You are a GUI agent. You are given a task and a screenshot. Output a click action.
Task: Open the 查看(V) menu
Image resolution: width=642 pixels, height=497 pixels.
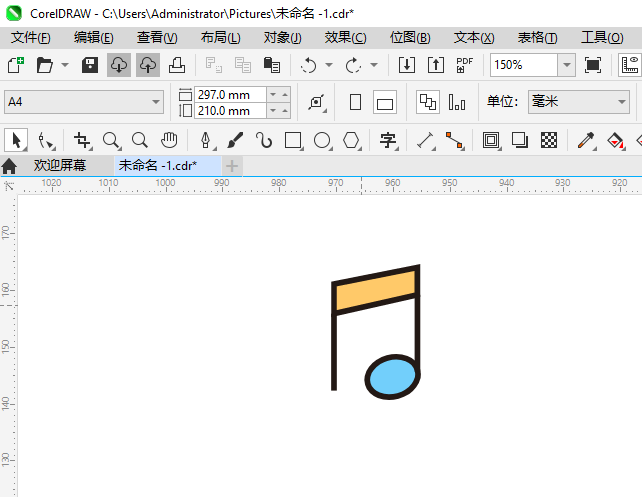(x=157, y=38)
